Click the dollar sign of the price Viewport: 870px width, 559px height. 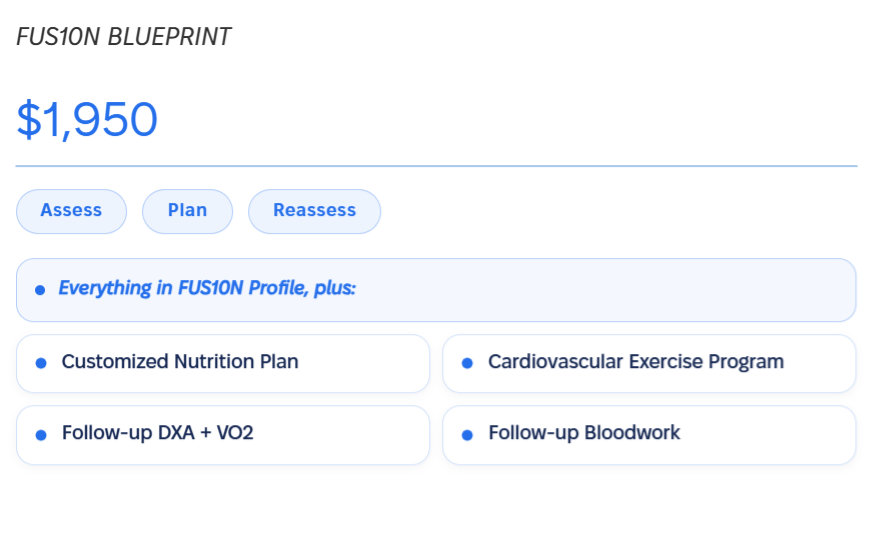29,119
